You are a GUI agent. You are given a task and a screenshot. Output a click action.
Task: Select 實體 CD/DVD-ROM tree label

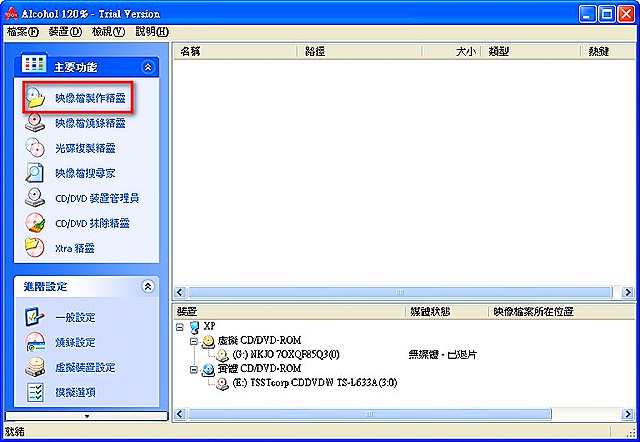tap(259, 369)
